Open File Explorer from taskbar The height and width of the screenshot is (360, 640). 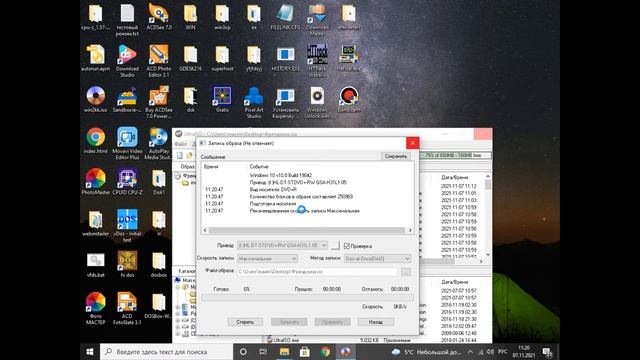(x=284, y=351)
